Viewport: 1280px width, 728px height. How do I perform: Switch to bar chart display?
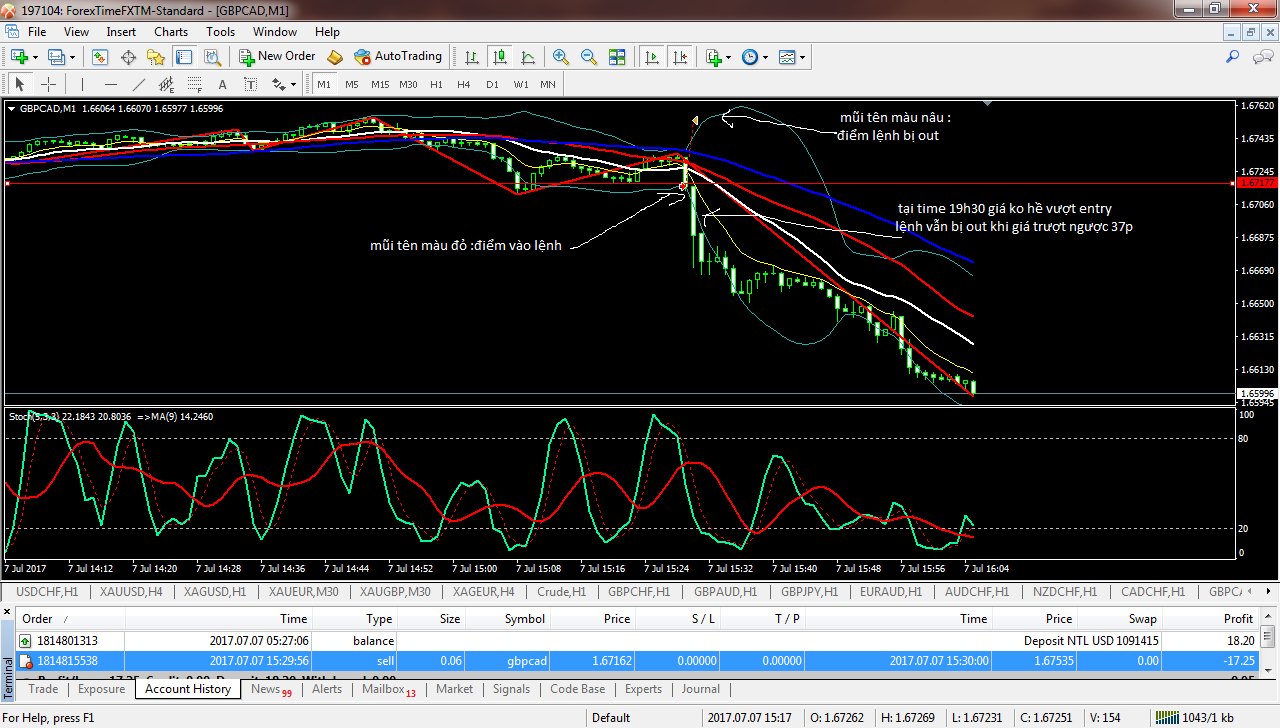470,57
